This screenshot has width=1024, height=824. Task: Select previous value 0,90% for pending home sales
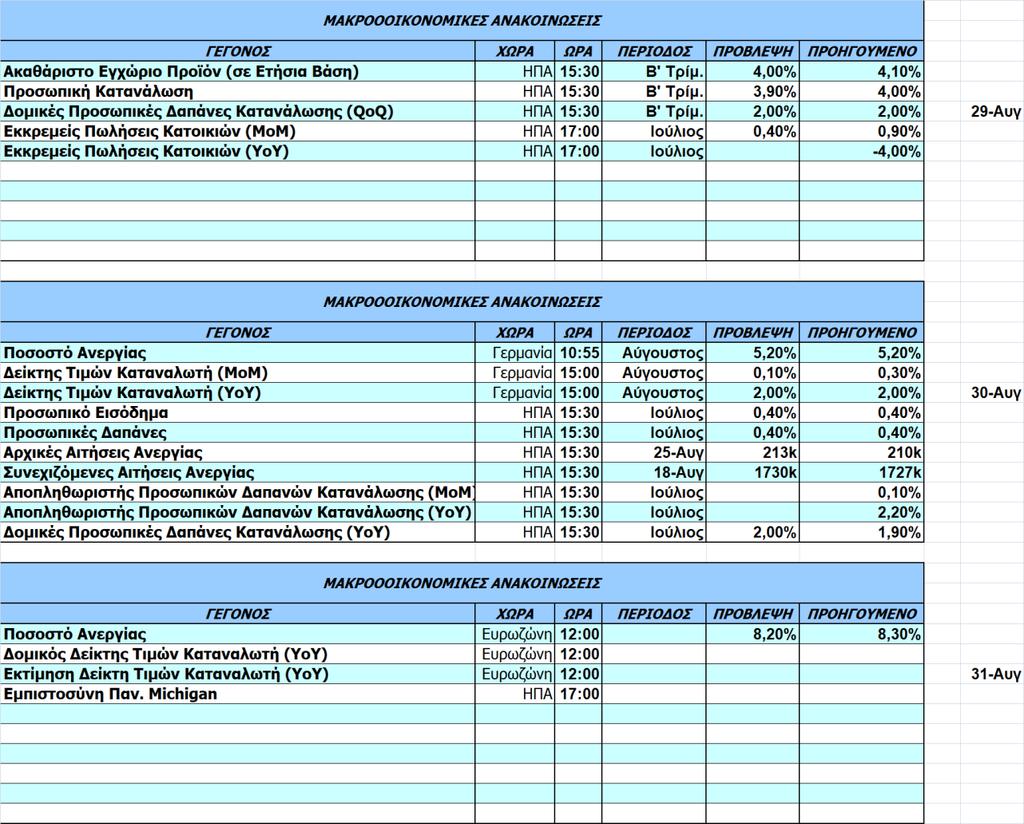(861, 131)
